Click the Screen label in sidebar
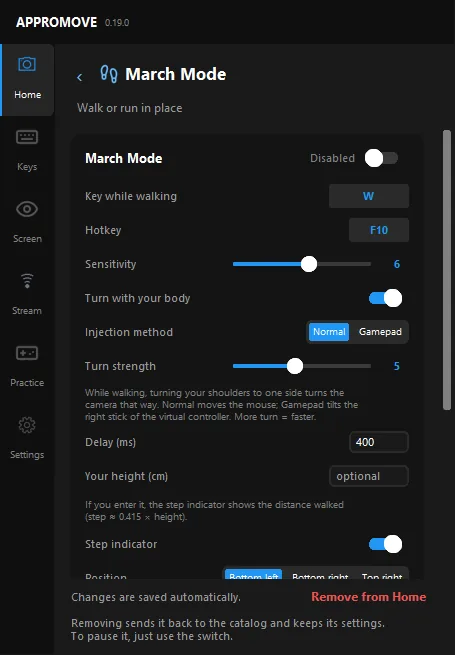This screenshot has height=655, width=455. [x=27, y=239]
